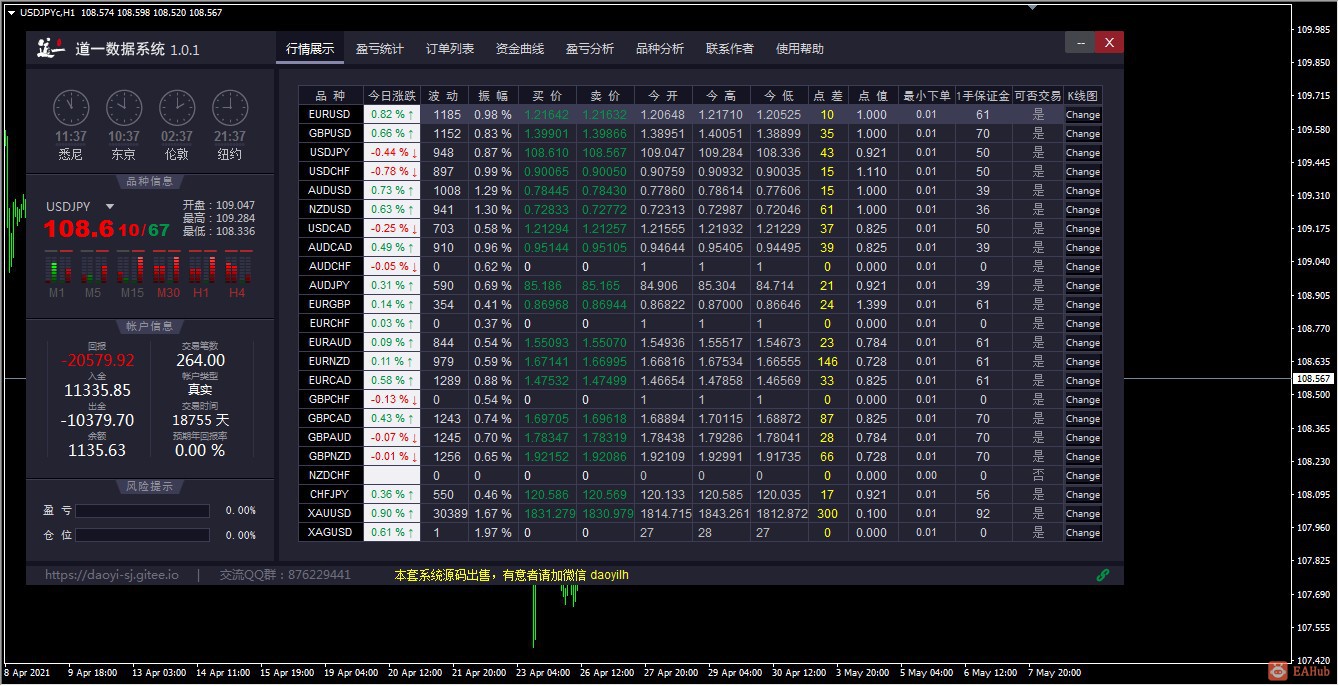The width and height of the screenshot is (1339, 686).
Task: Open the 资金曲线 tab
Action: pyautogui.click(x=520, y=49)
